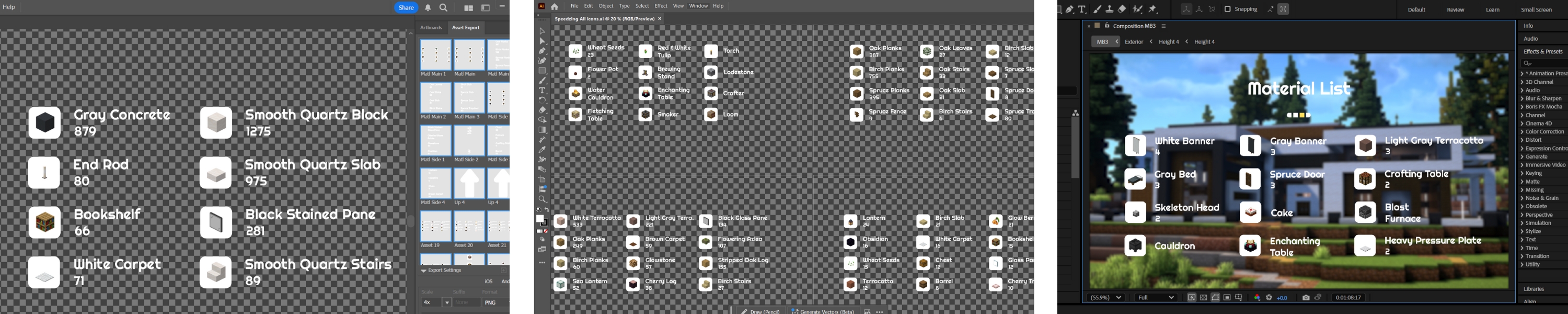Open the Illustrator Object menu
1568x314 pixels.
[x=606, y=6]
